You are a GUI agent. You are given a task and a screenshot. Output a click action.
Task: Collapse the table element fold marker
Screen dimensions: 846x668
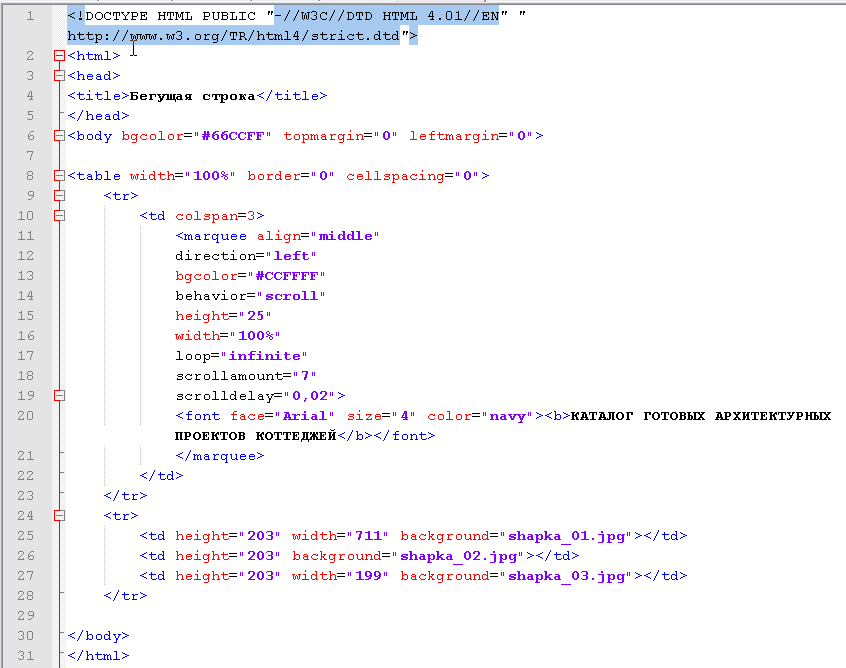pos(59,176)
